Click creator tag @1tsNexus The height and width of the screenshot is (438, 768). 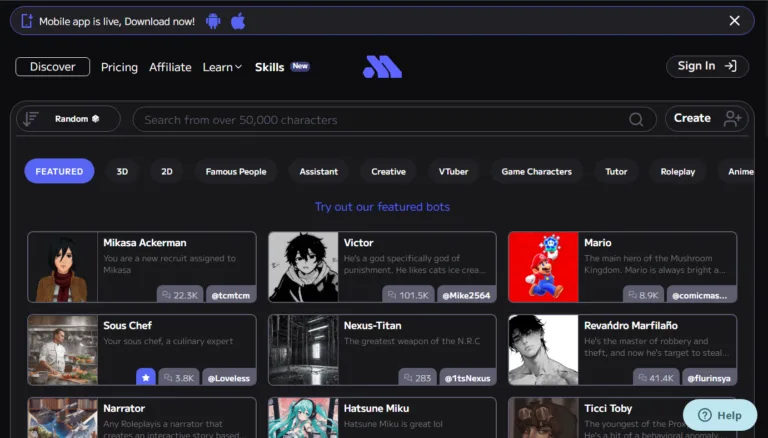pos(467,378)
